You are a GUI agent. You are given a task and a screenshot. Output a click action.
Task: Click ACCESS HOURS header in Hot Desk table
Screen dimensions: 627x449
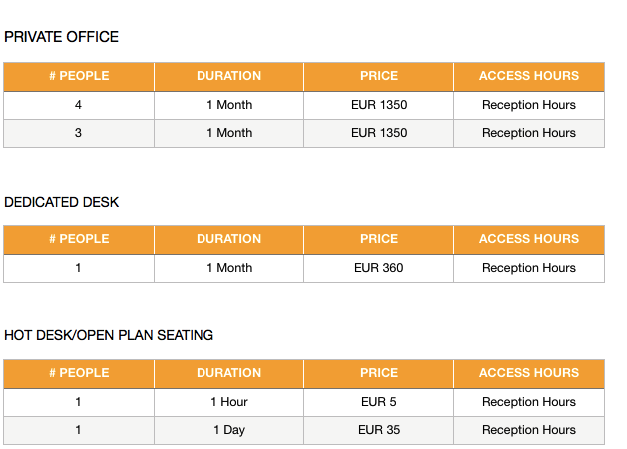pyautogui.click(x=529, y=373)
